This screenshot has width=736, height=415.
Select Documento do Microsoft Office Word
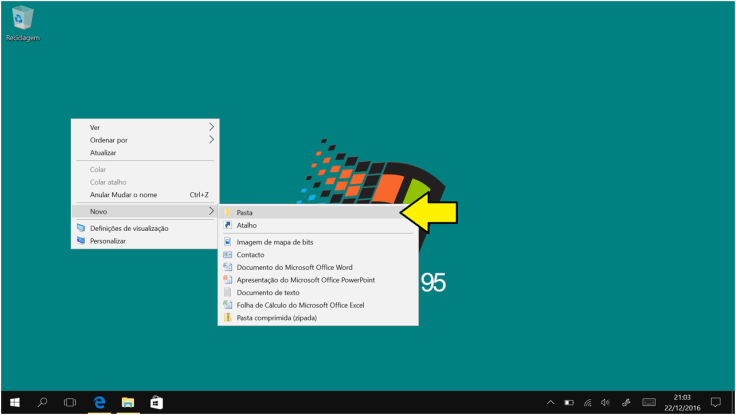coord(294,268)
